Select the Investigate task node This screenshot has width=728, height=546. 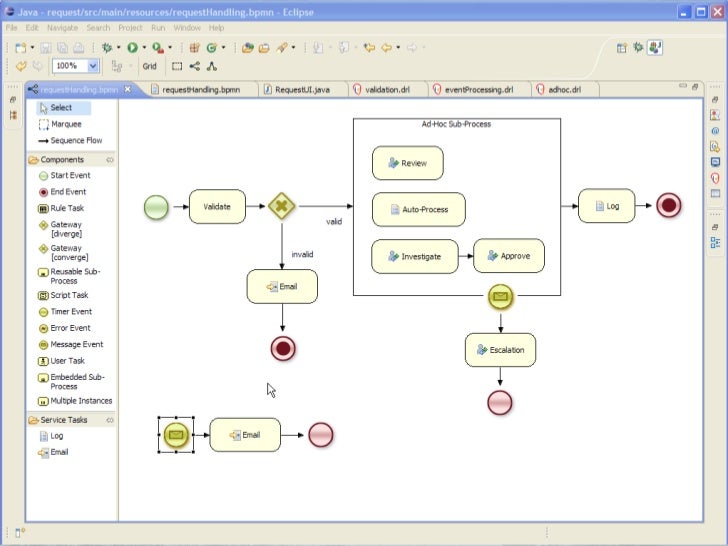[415, 256]
